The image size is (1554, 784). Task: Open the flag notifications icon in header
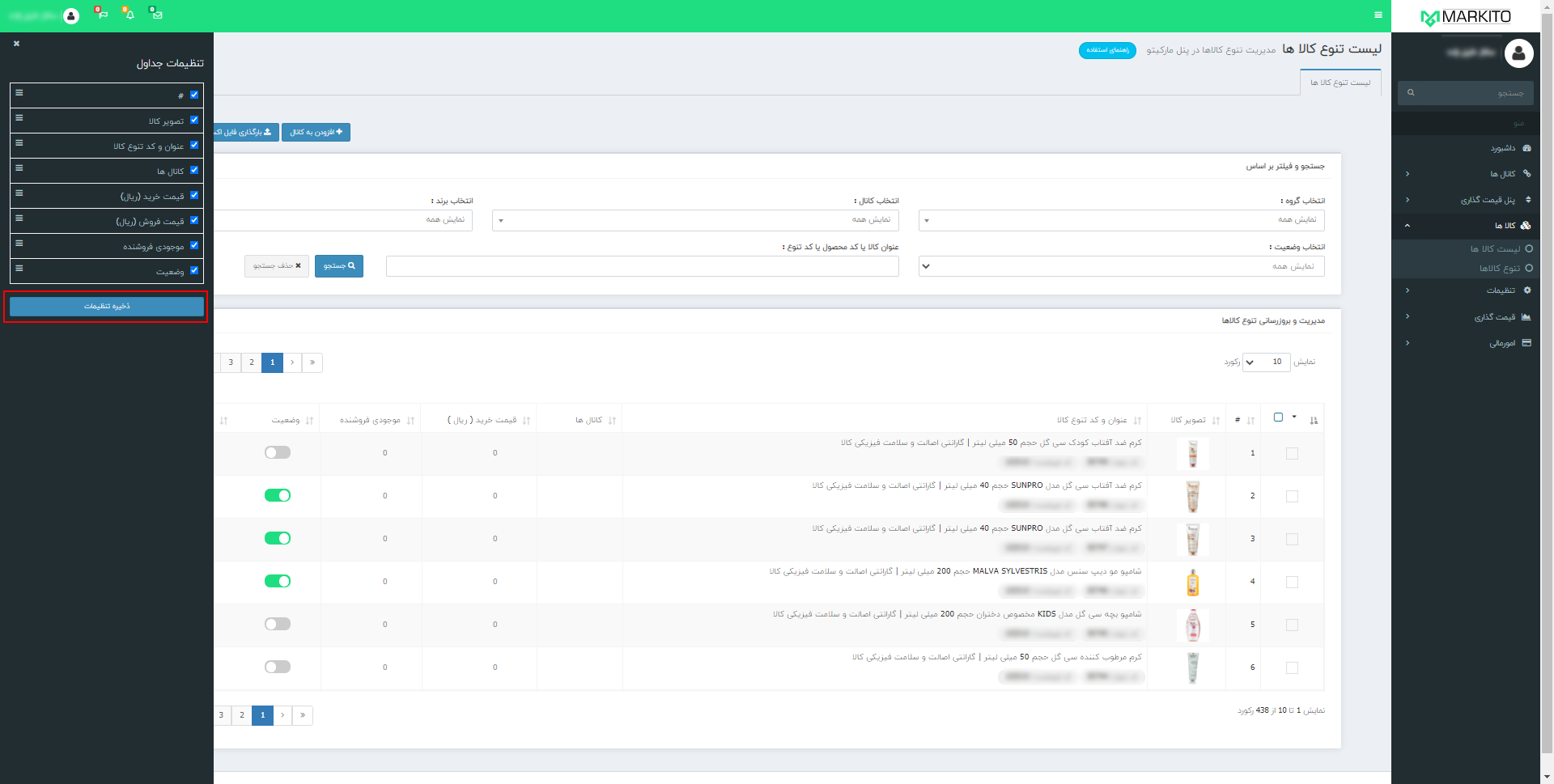[x=102, y=14]
